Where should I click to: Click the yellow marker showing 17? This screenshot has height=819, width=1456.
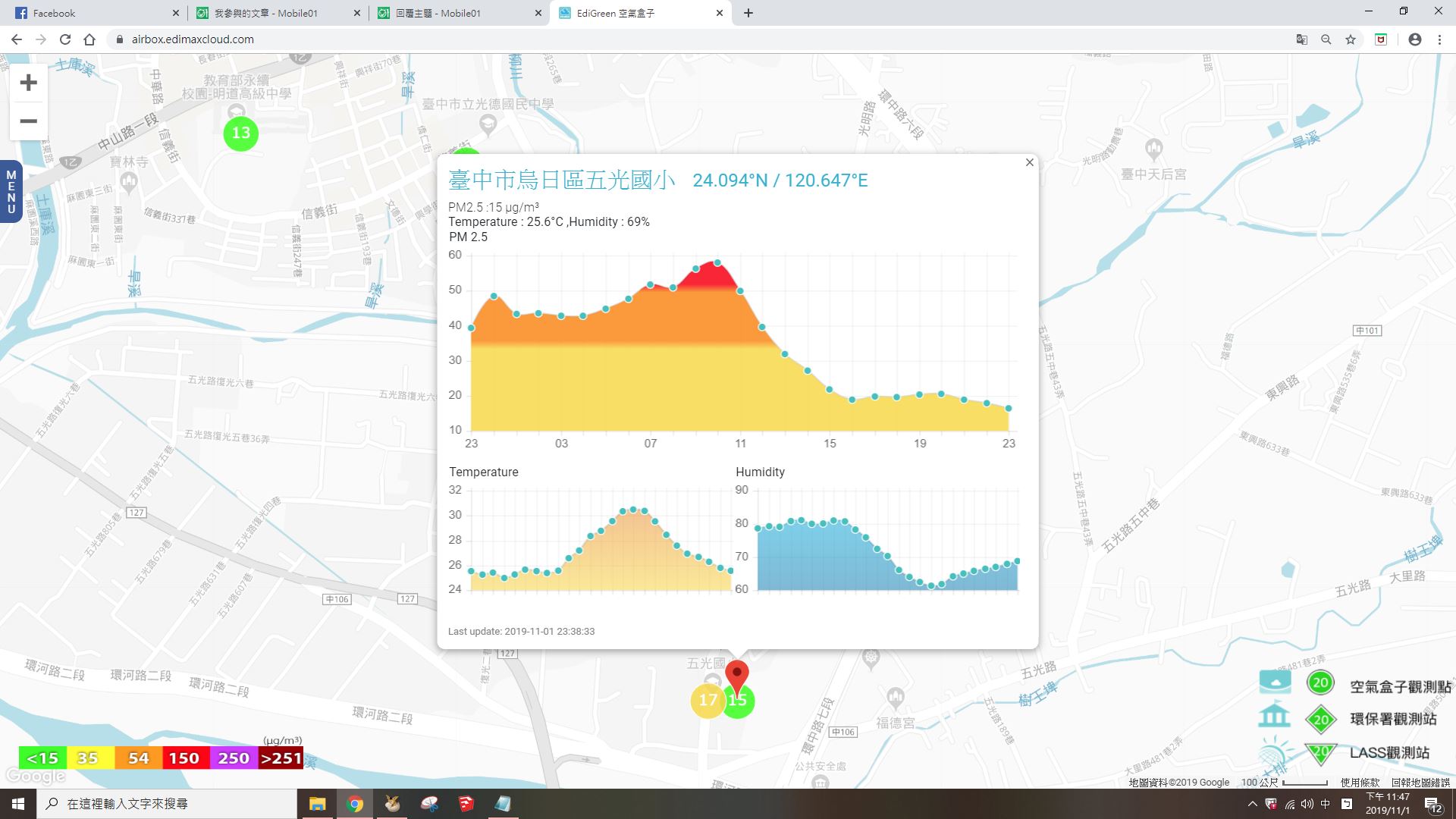pyautogui.click(x=708, y=700)
